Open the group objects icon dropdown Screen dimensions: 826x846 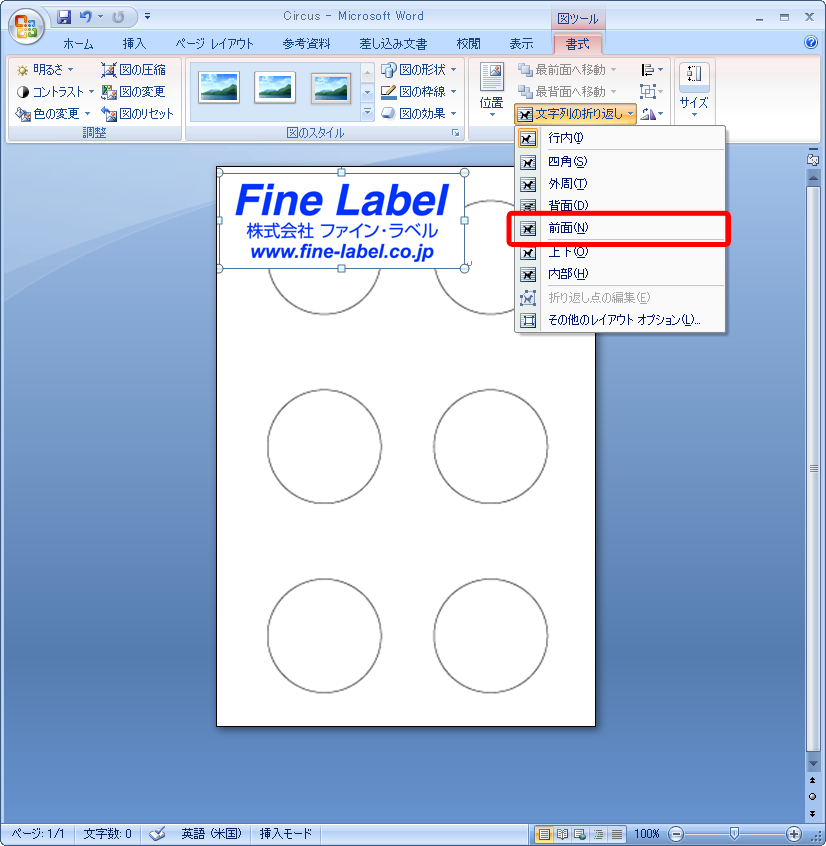tap(652, 92)
